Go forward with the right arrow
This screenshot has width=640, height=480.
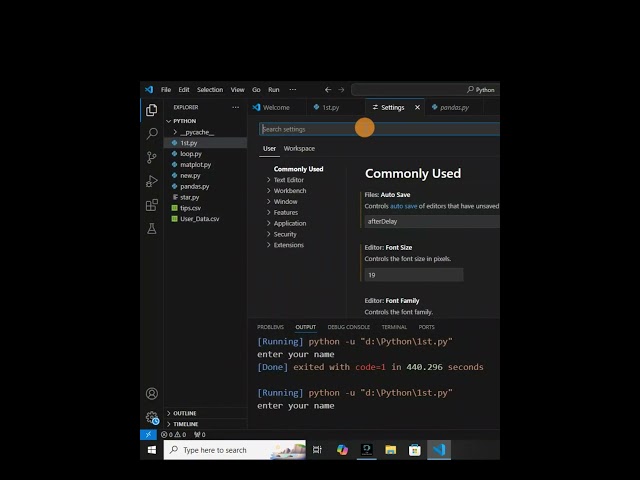coord(341,89)
